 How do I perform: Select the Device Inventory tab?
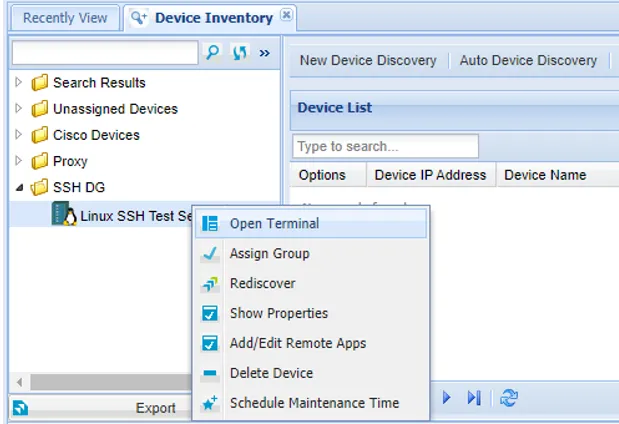click(210, 18)
